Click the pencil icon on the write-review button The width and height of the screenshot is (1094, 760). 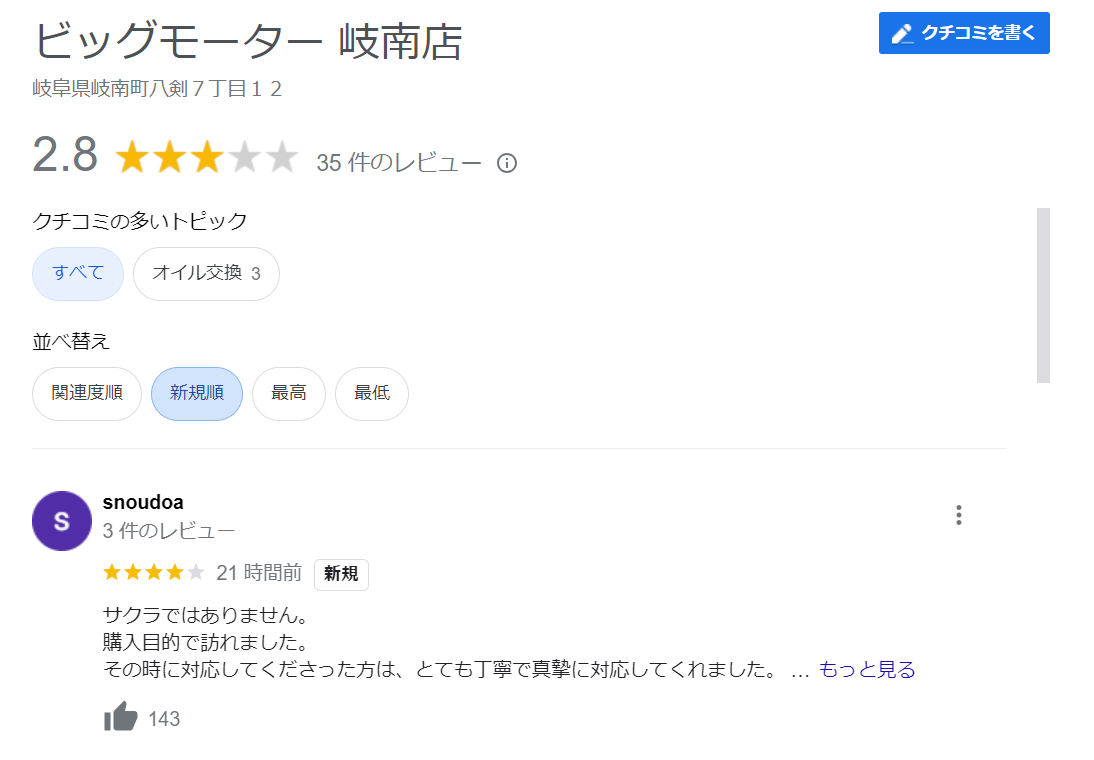(x=902, y=33)
